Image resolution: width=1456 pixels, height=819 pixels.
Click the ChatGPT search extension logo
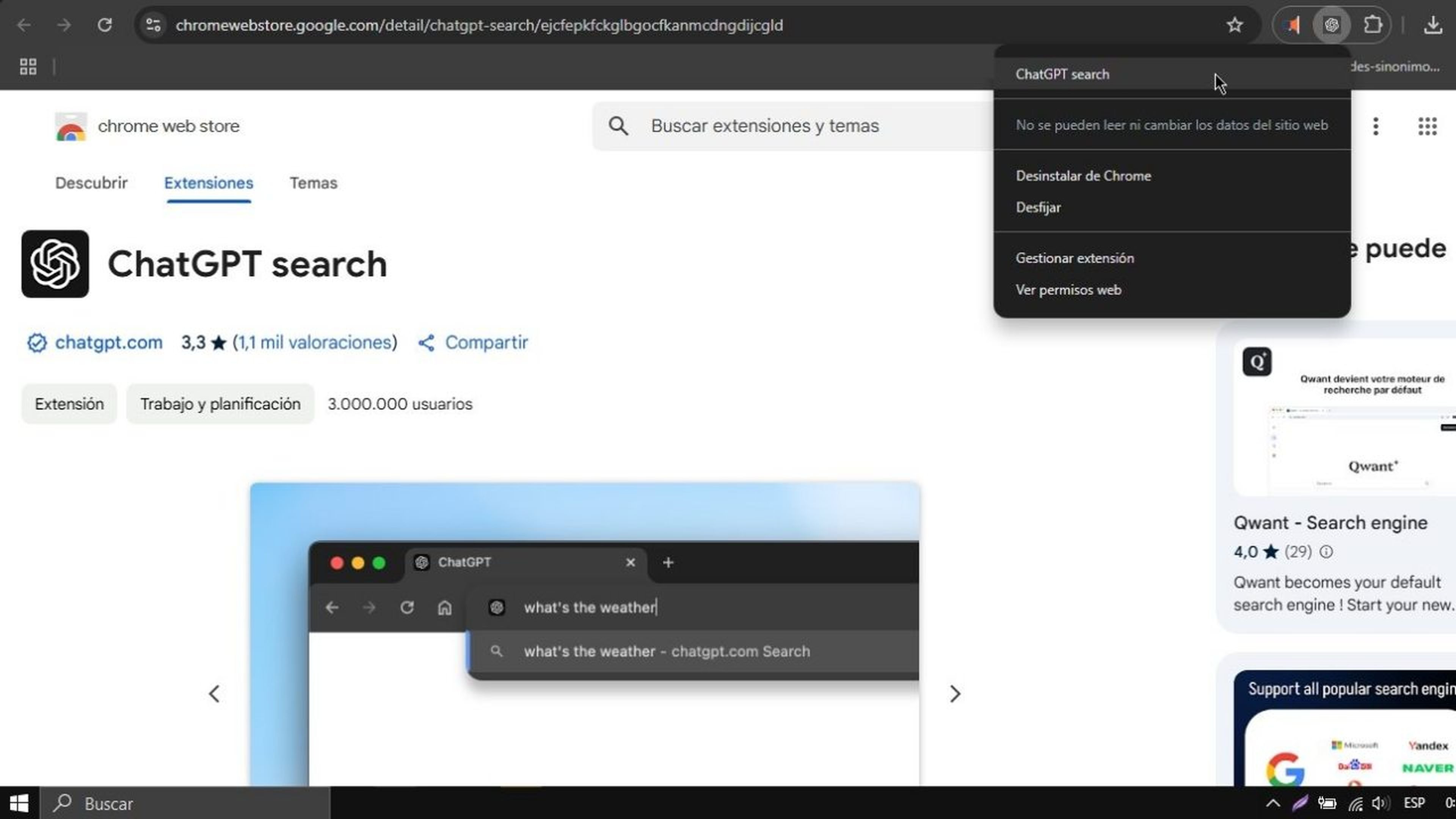point(55,264)
